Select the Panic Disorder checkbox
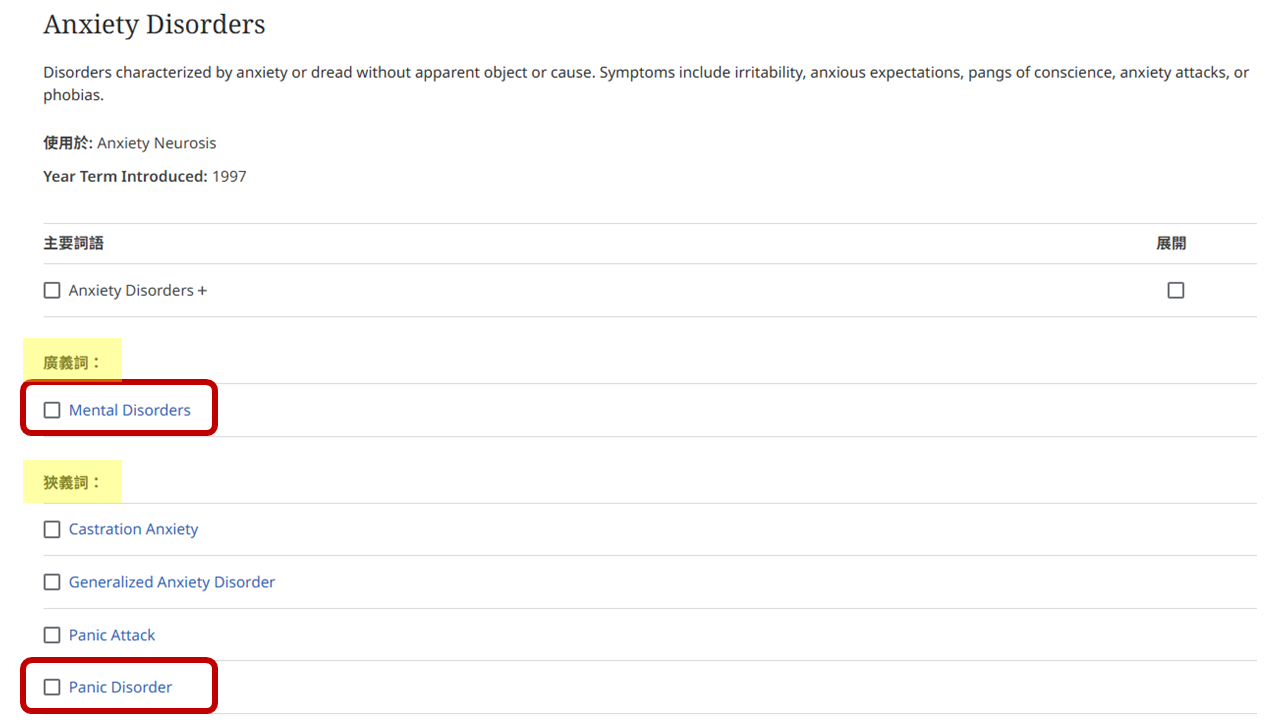 click(52, 687)
